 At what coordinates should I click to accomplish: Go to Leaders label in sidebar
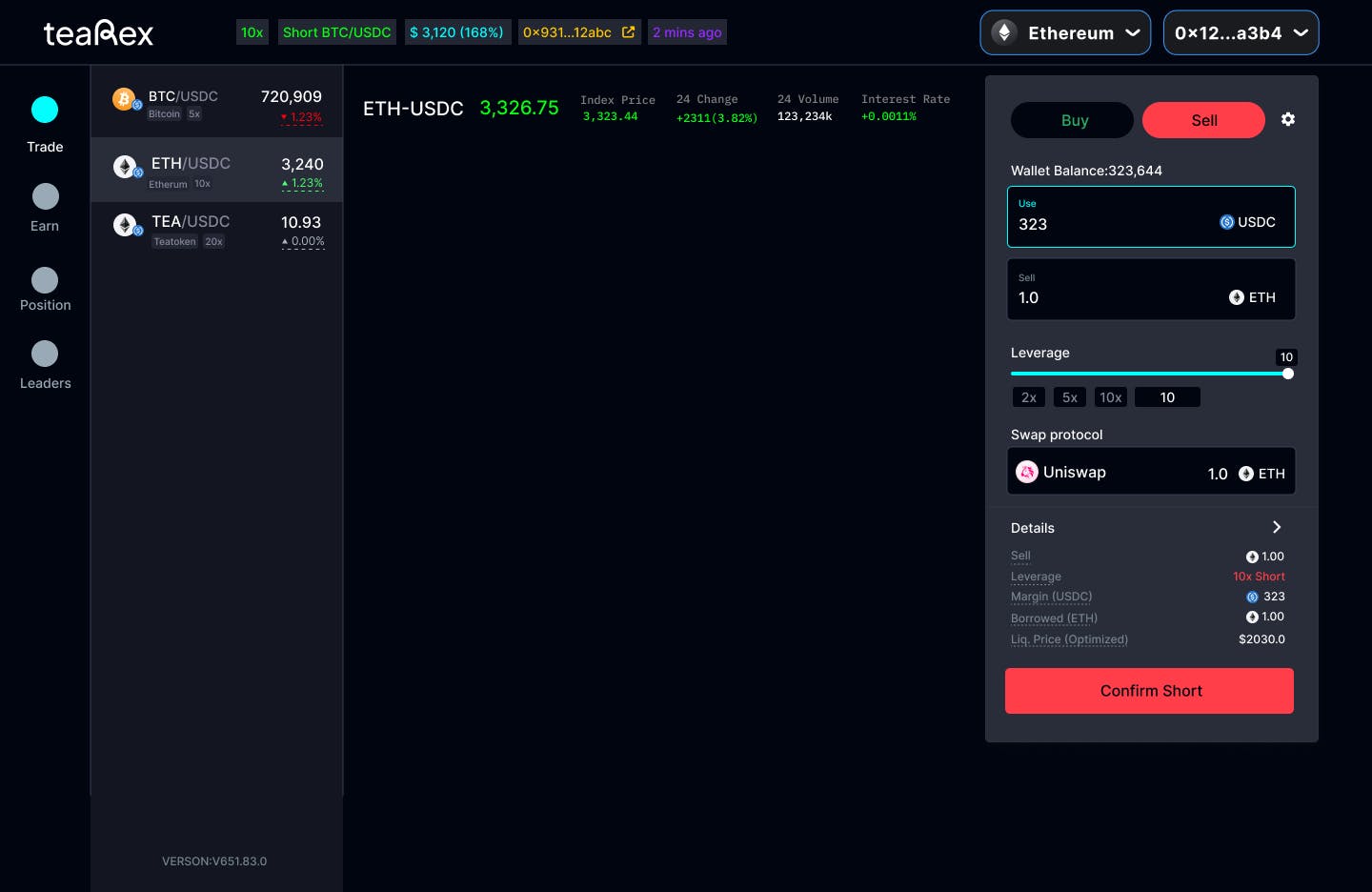(x=46, y=383)
